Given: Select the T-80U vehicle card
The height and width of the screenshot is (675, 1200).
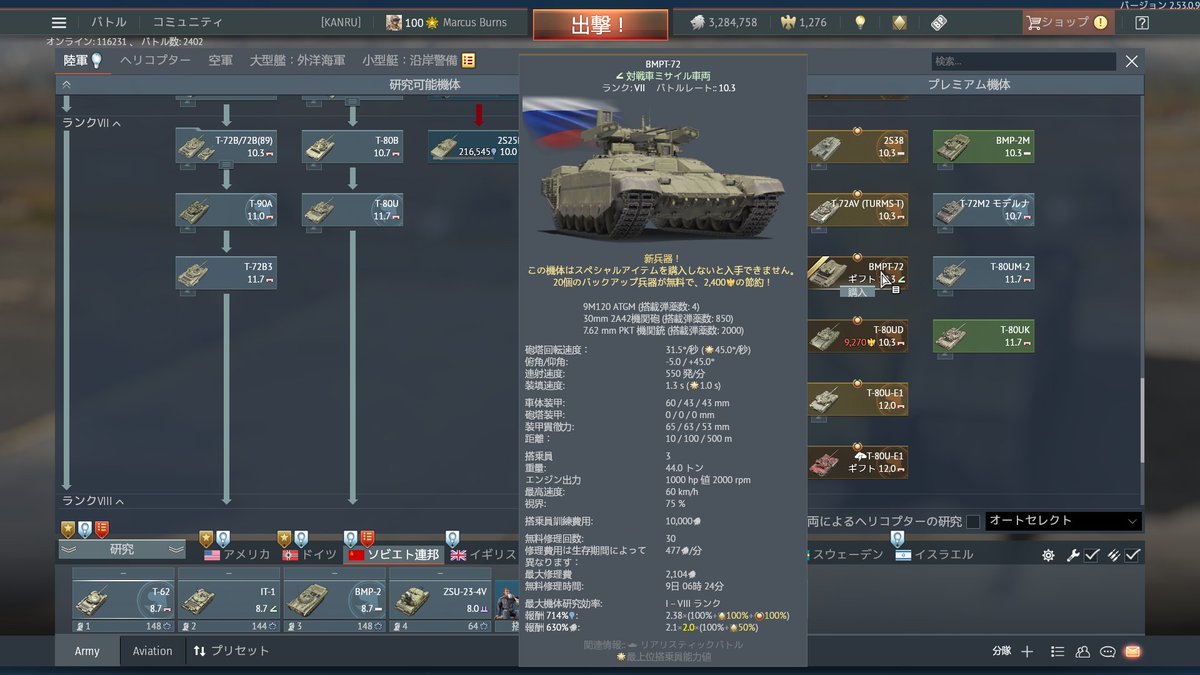Looking at the screenshot, I should pyautogui.click(x=353, y=209).
